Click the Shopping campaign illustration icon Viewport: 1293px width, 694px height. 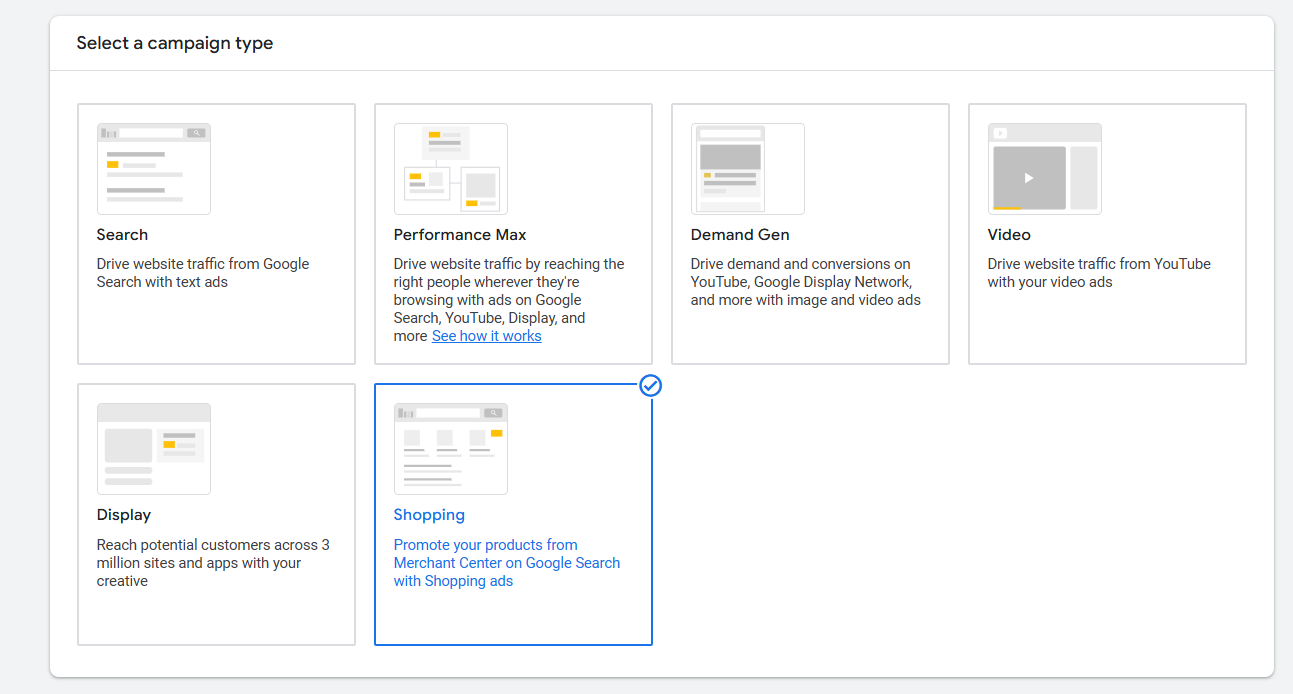(x=450, y=449)
